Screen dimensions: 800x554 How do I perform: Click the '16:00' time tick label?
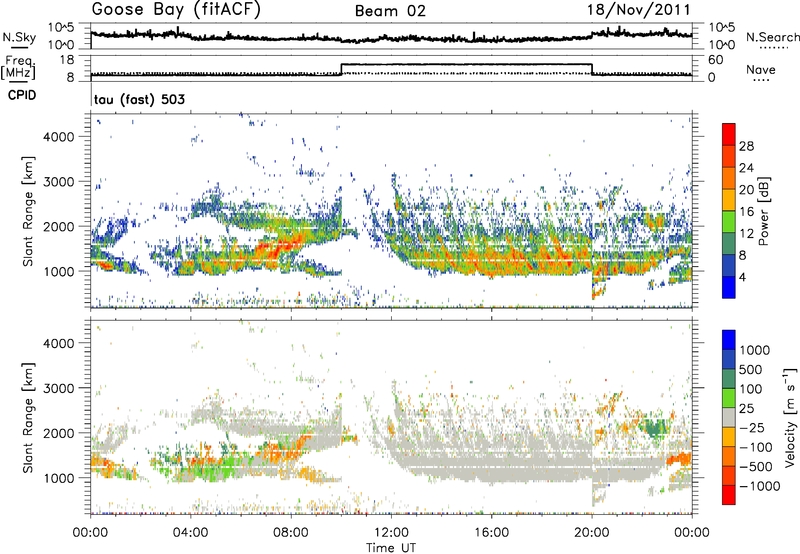[491, 533]
